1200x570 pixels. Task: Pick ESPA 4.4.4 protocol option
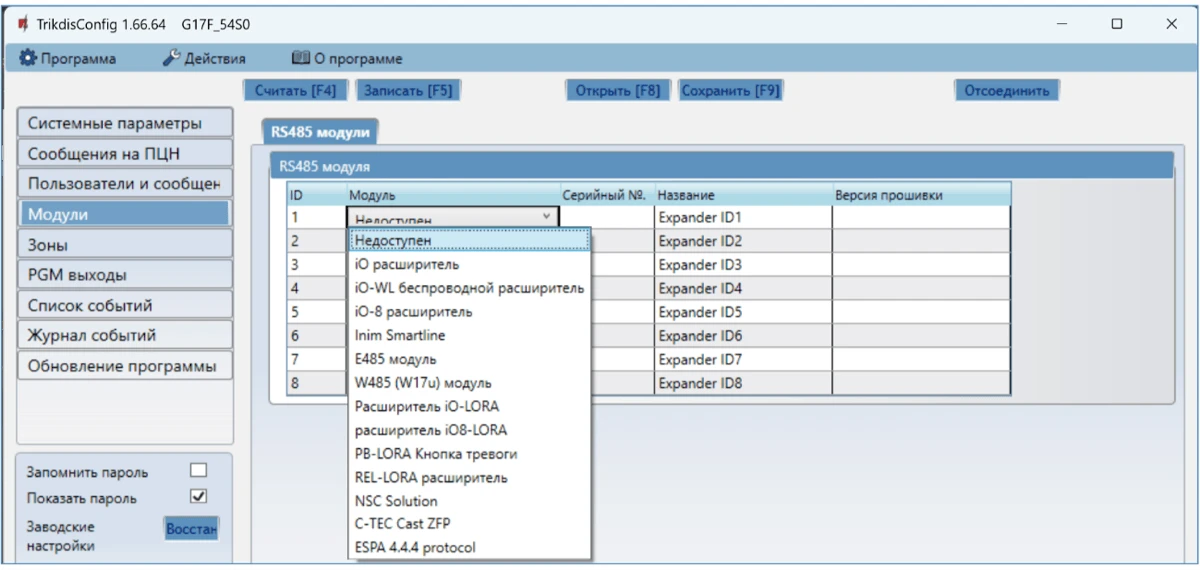415,547
